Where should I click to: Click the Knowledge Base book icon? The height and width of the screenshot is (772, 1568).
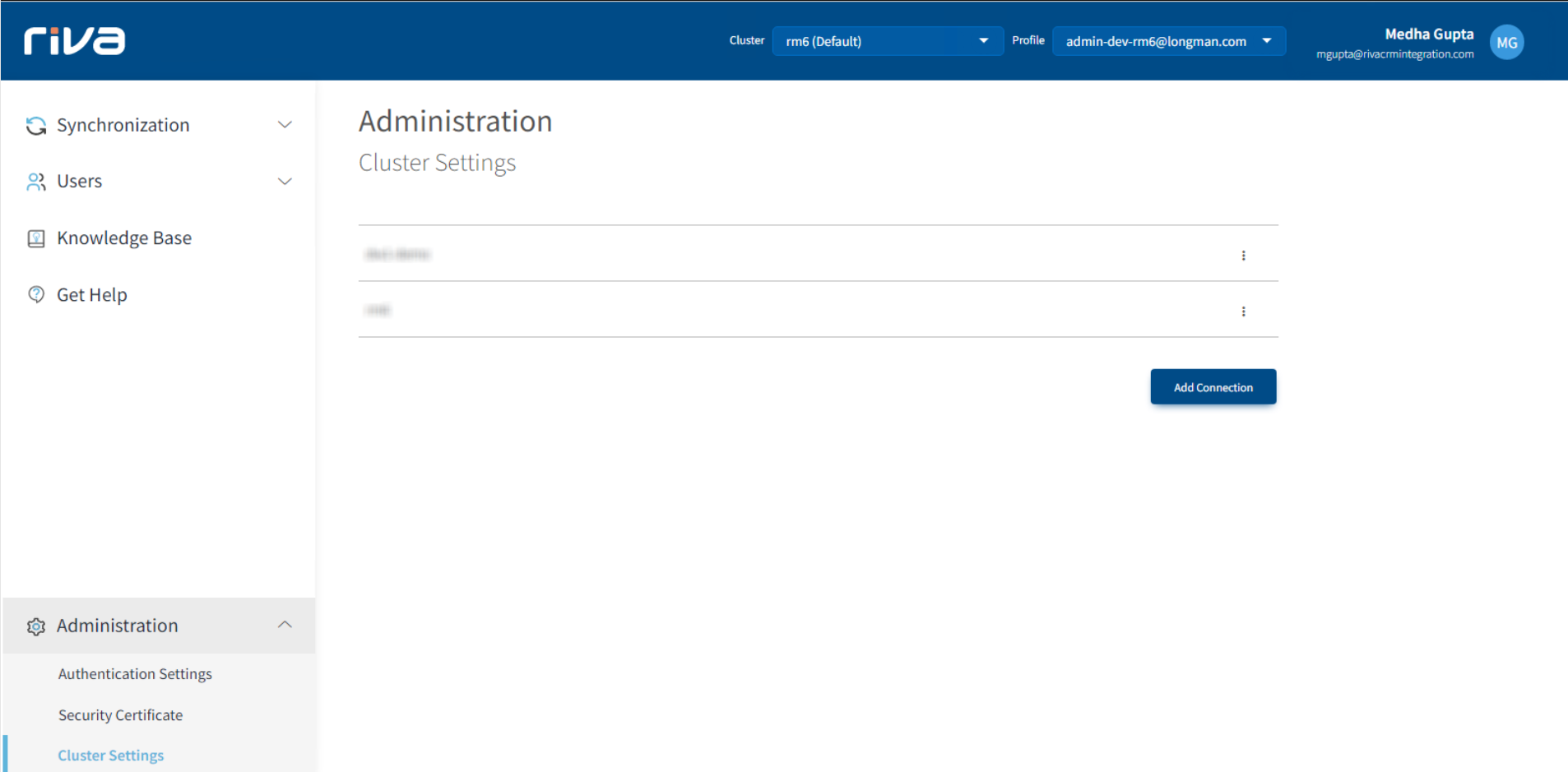point(36,238)
